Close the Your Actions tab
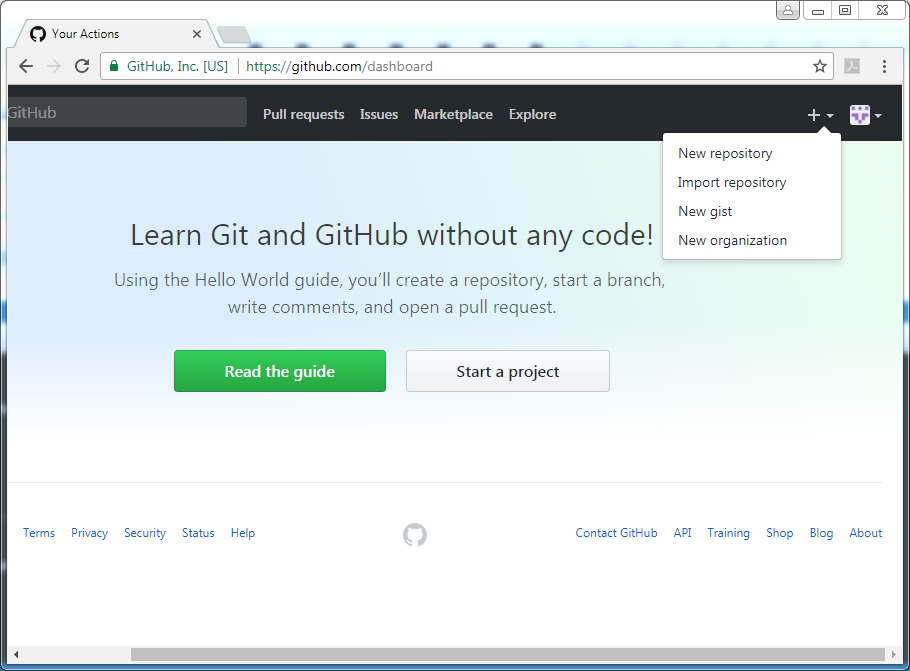Image resolution: width=910 pixels, height=671 pixels. coord(197,34)
